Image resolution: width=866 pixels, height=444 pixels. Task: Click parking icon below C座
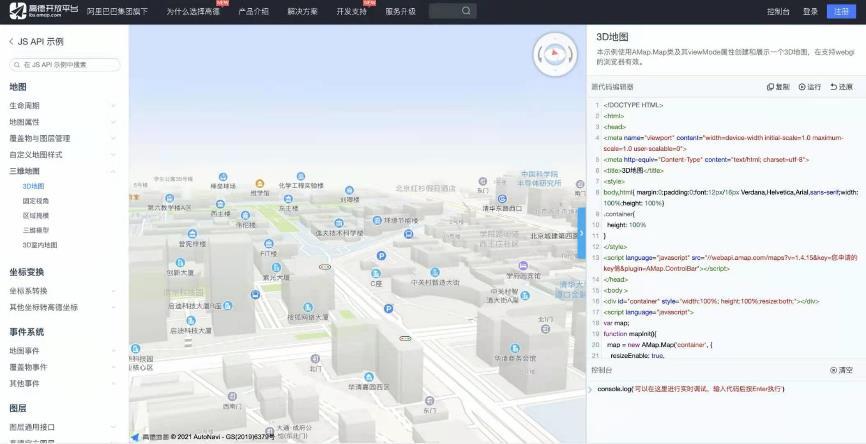[389, 309]
